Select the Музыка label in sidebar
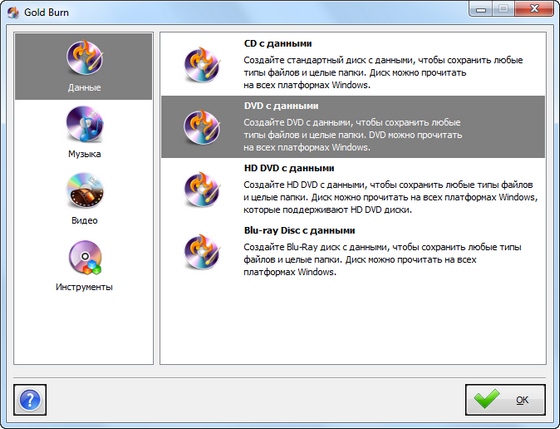Image resolution: width=560 pixels, height=429 pixels. pos(85,154)
